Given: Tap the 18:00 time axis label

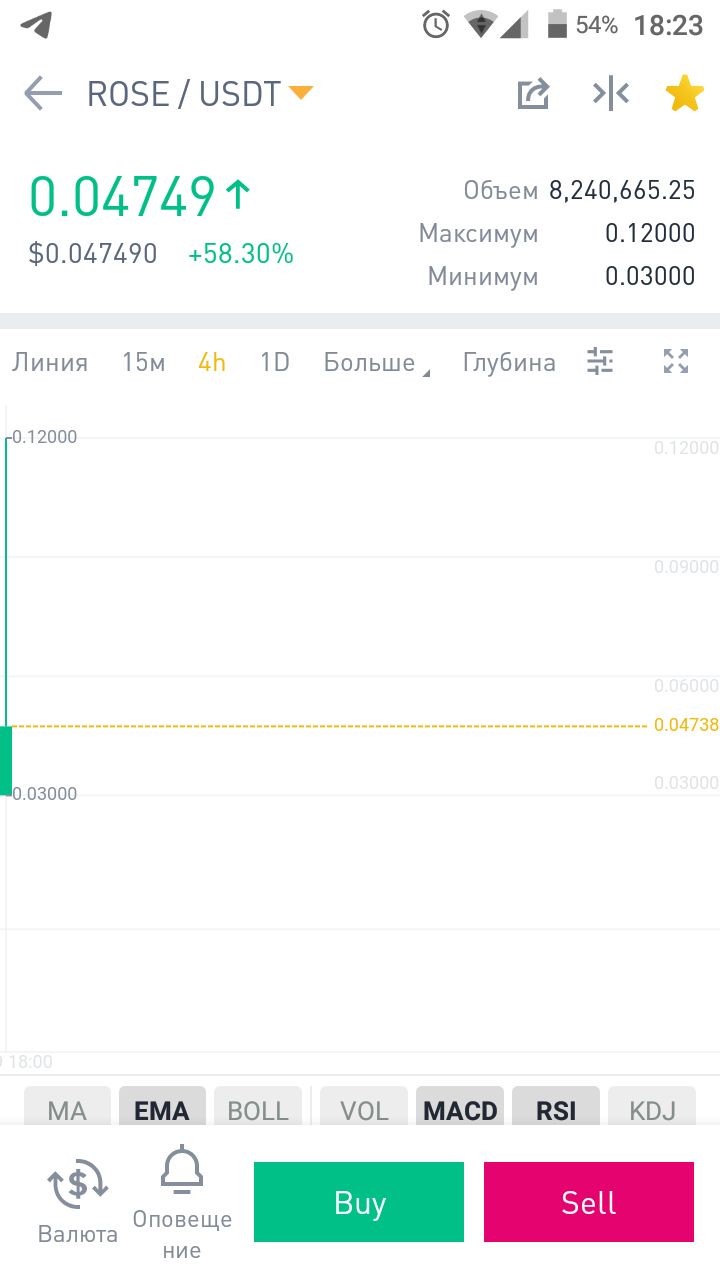Looking at the screenshot, I should (30, 1062).
